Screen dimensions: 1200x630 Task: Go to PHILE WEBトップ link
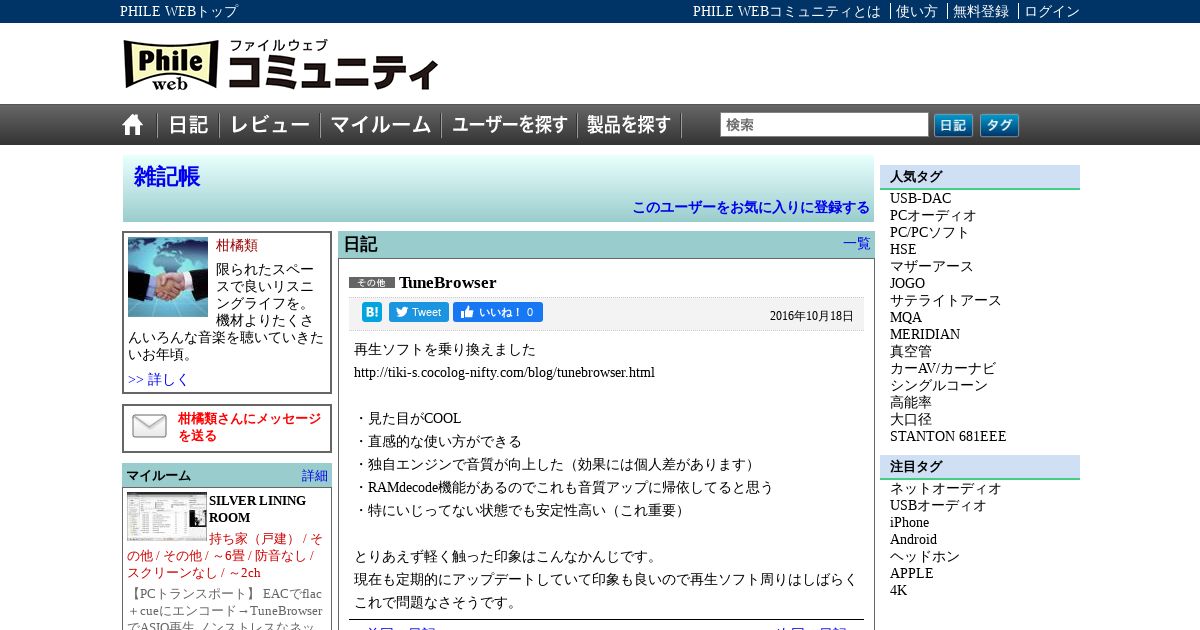(179, 11)
